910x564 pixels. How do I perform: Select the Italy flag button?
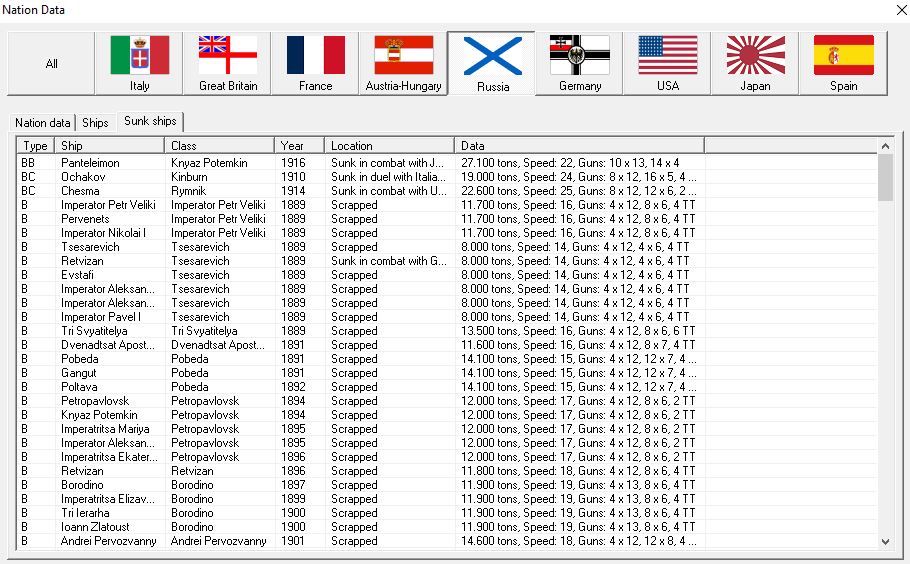tap(139, 63)
